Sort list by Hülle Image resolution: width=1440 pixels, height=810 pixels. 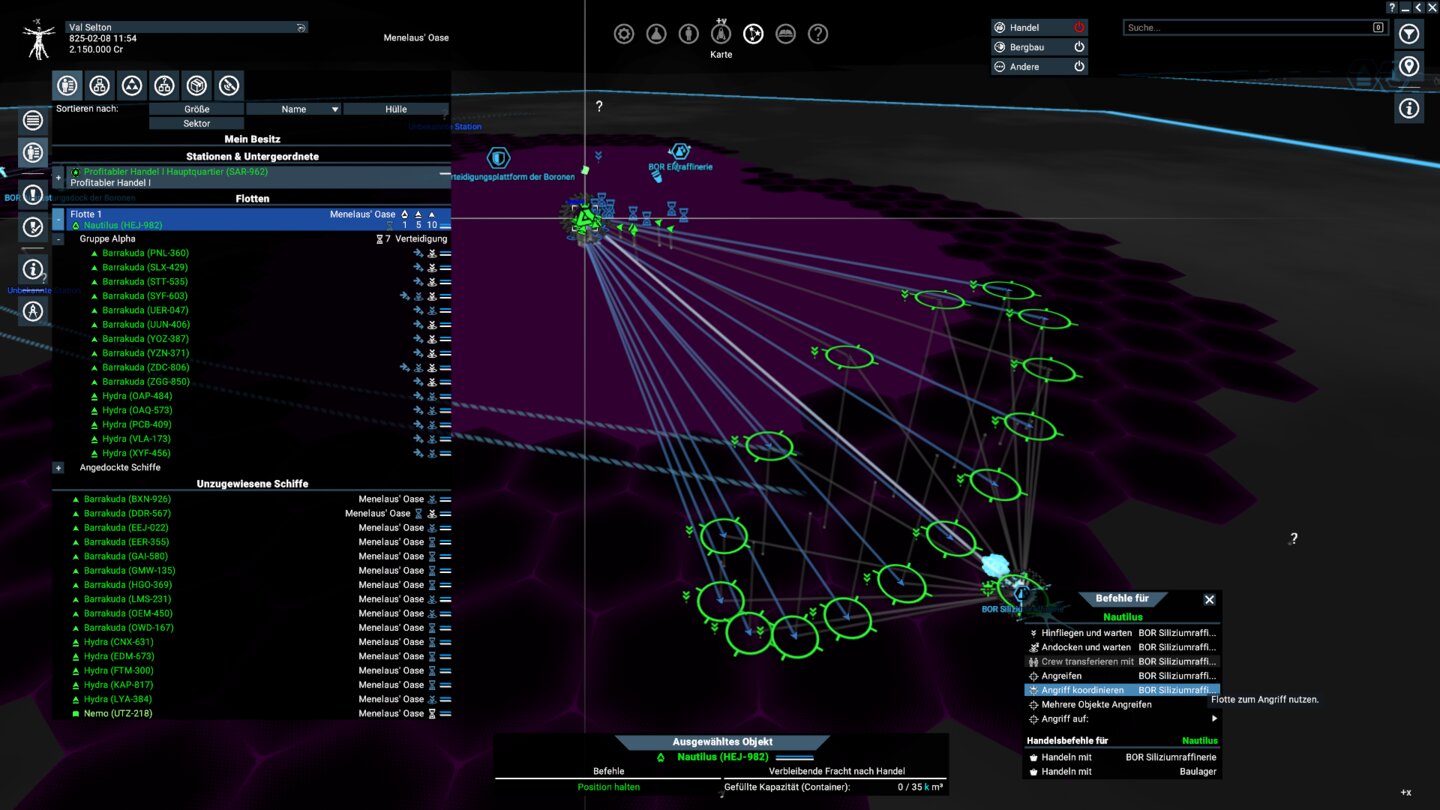coord(396,109)
